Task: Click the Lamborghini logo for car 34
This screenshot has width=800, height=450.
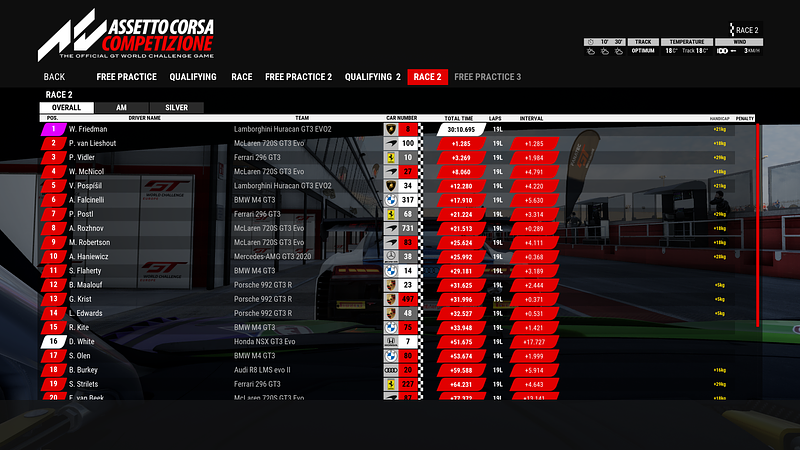Action: (x=391, y=186)
